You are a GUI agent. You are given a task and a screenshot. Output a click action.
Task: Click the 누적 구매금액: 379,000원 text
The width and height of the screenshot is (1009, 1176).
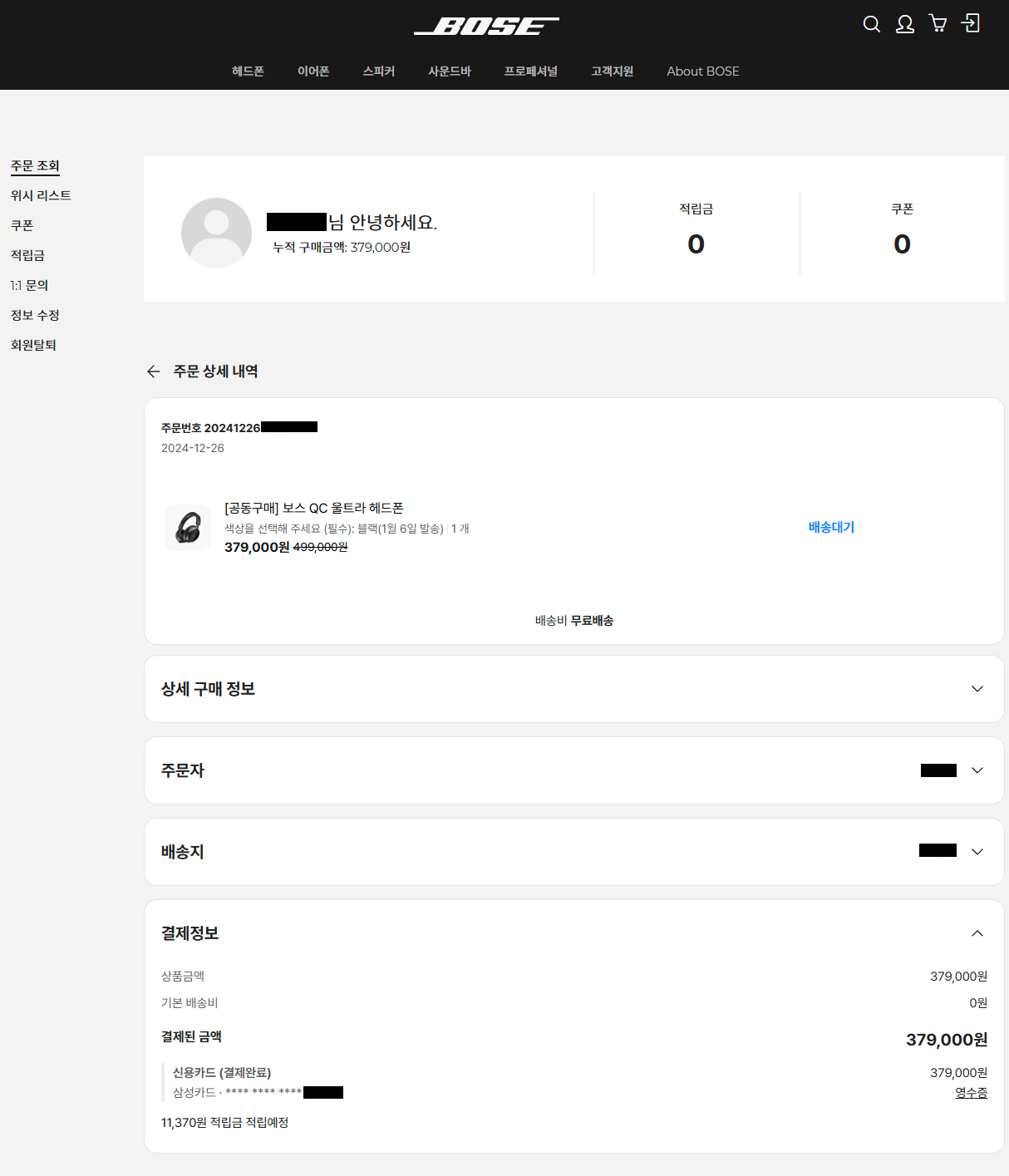(x=342, y=247)
